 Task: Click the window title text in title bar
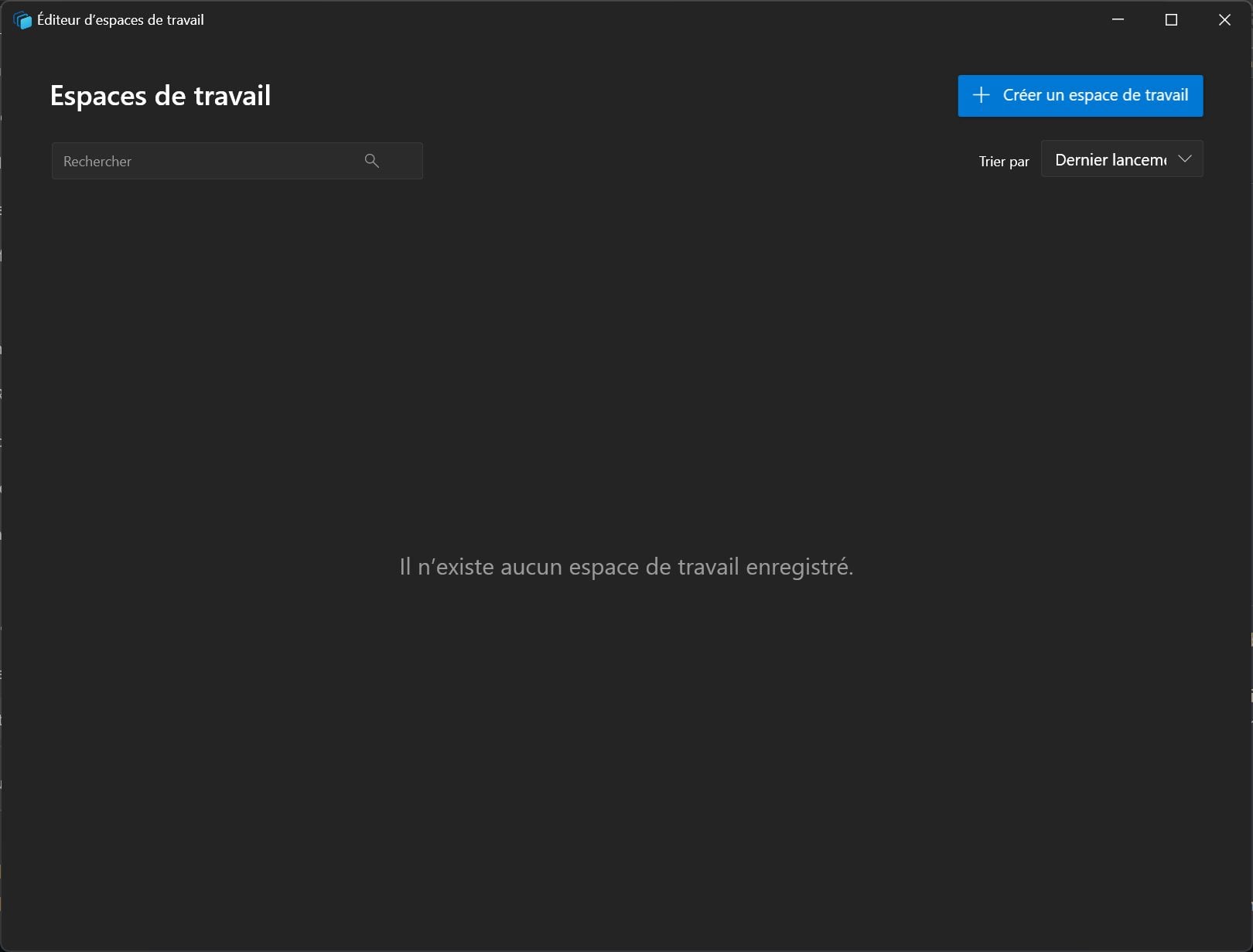(x=121, y=20)
